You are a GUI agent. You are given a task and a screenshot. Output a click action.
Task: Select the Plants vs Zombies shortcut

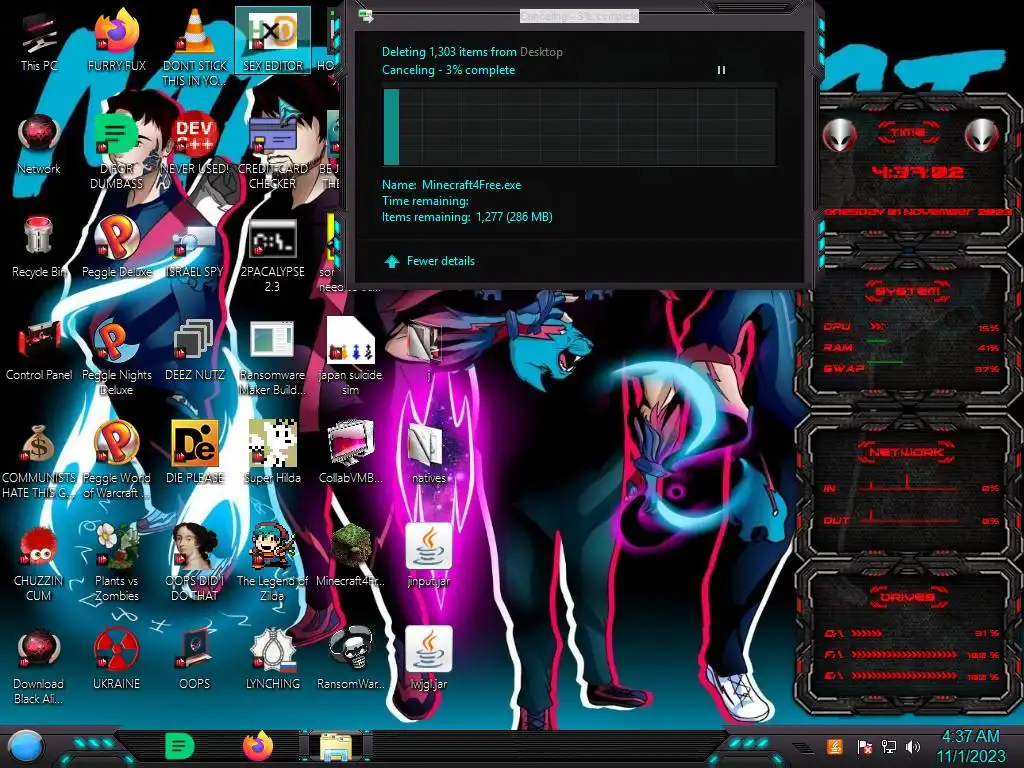coord(116,563)
